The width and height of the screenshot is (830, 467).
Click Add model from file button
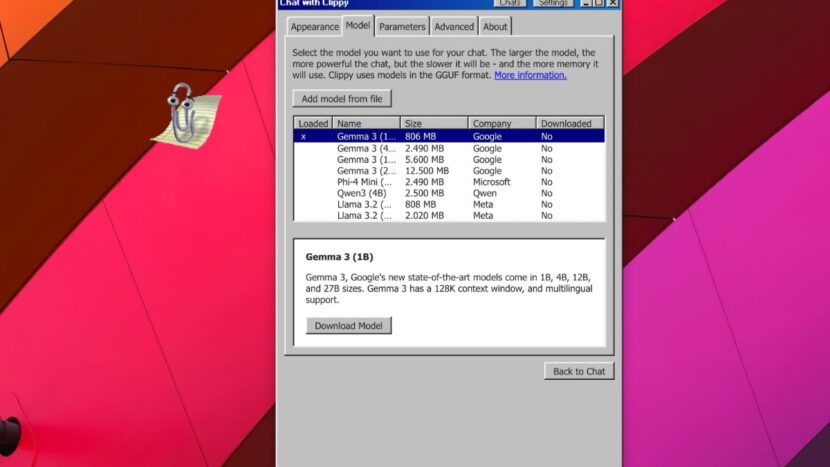coord(342,98)
